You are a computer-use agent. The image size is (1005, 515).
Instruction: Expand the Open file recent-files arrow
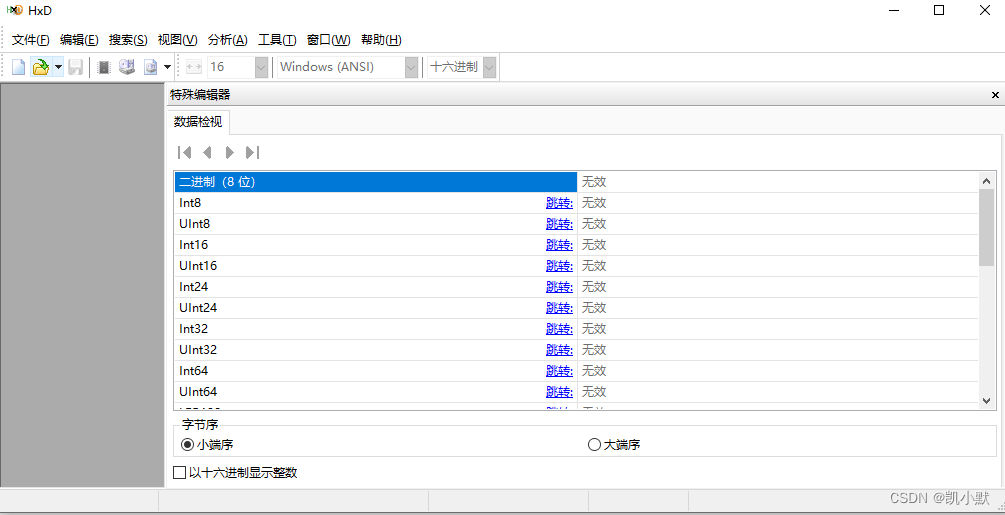coord(58,67)
